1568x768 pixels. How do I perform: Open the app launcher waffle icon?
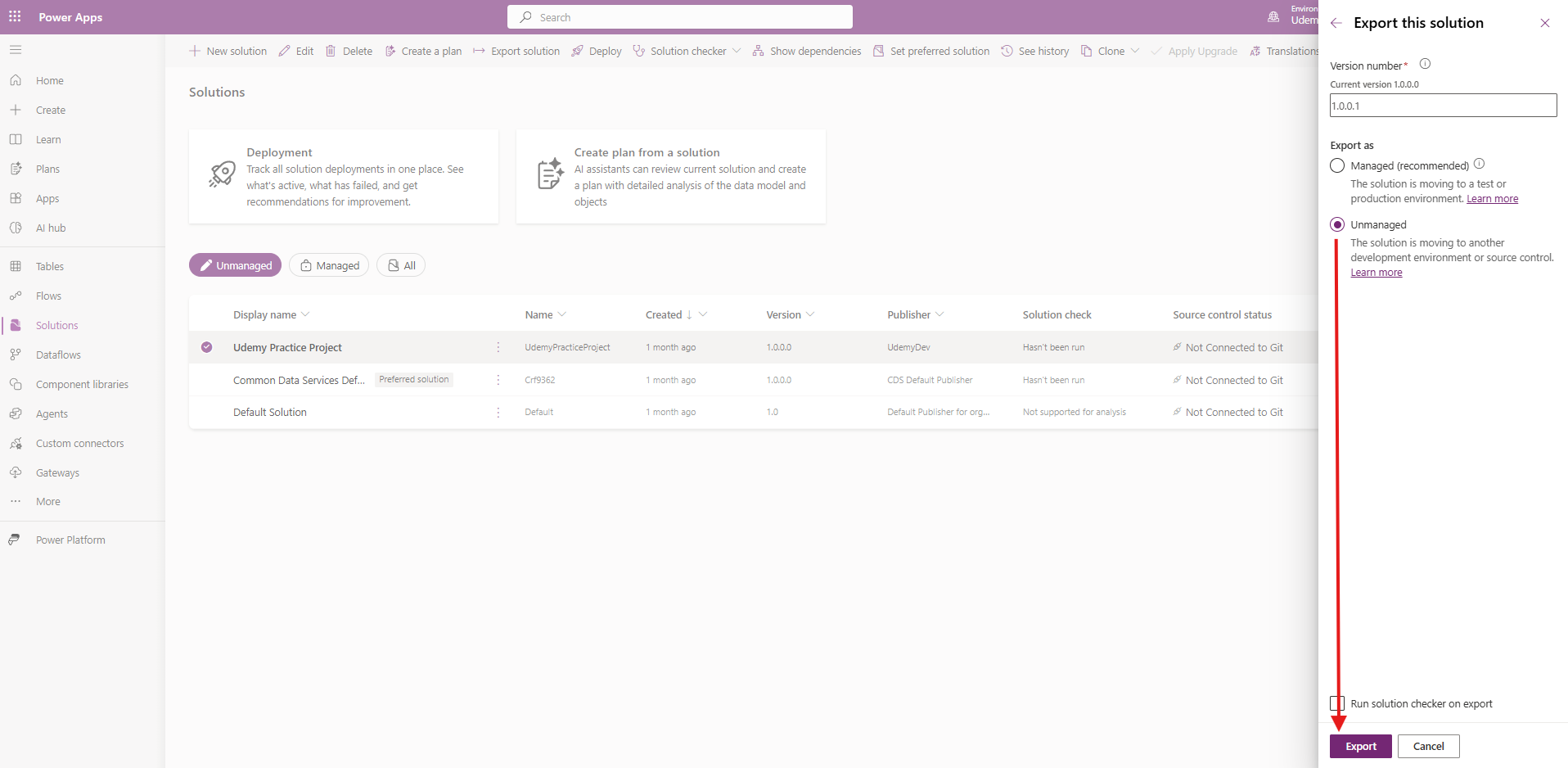point(15,16)
